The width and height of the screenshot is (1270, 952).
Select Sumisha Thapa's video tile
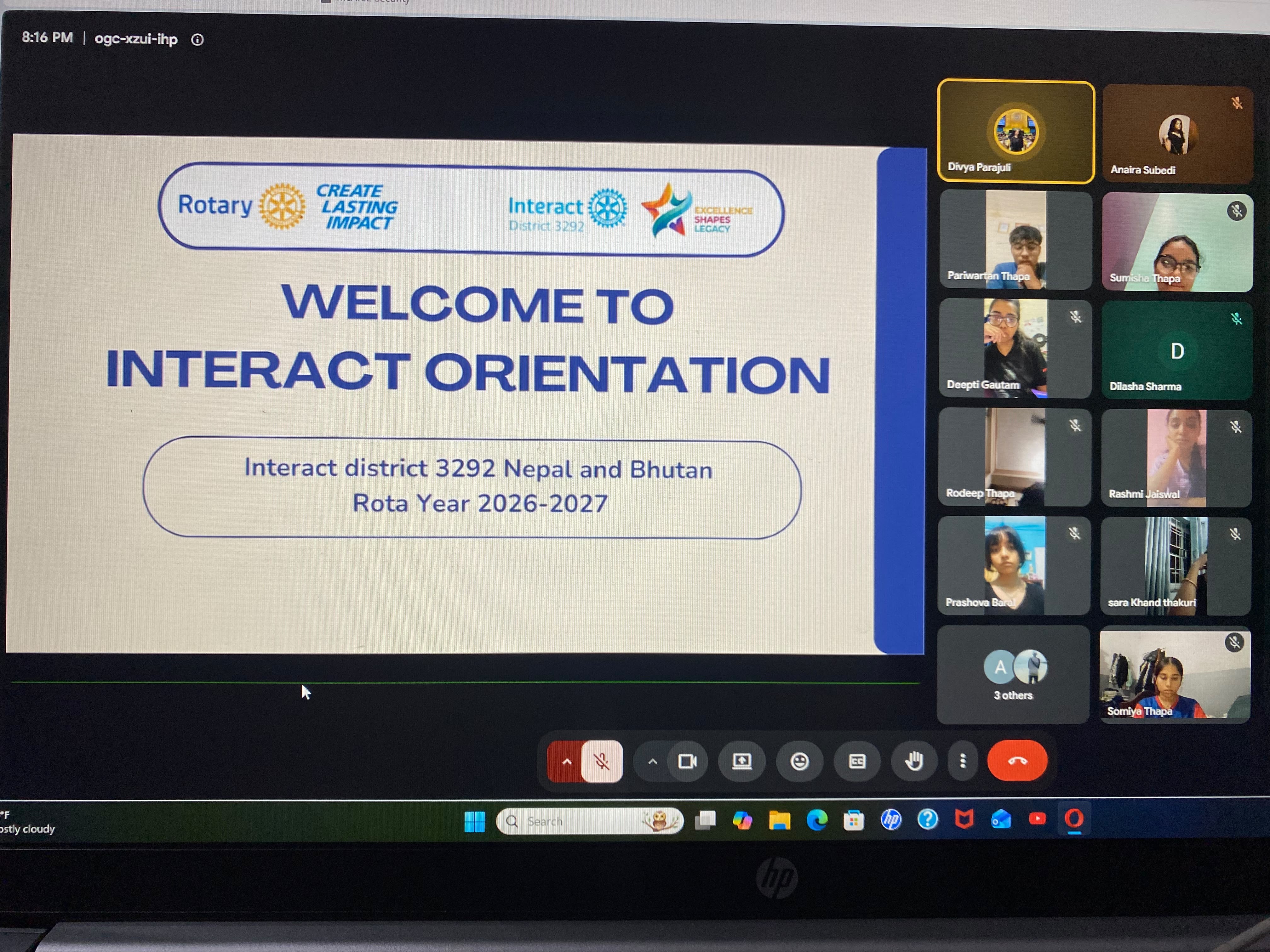[1177, 242]
